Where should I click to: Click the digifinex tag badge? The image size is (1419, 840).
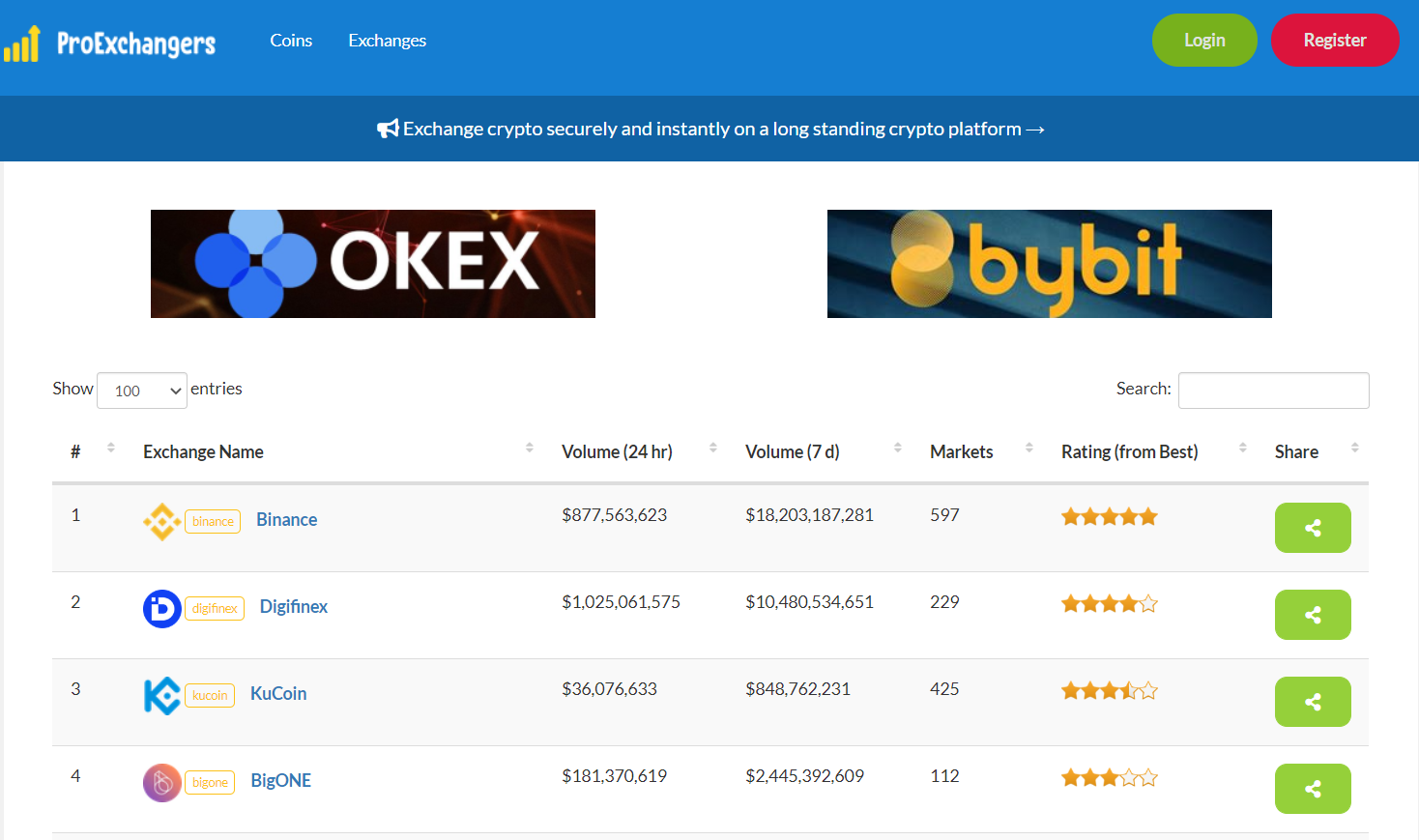point(215,609)
